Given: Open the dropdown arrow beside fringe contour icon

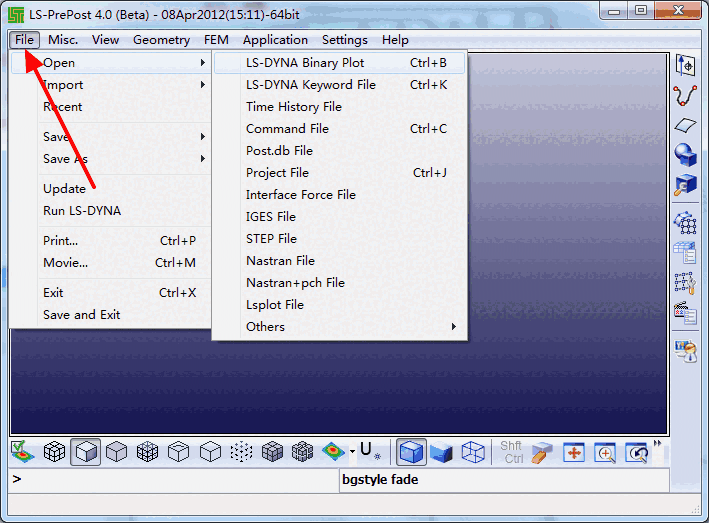Looking at the screenshot, I should (x=352, y=451).
